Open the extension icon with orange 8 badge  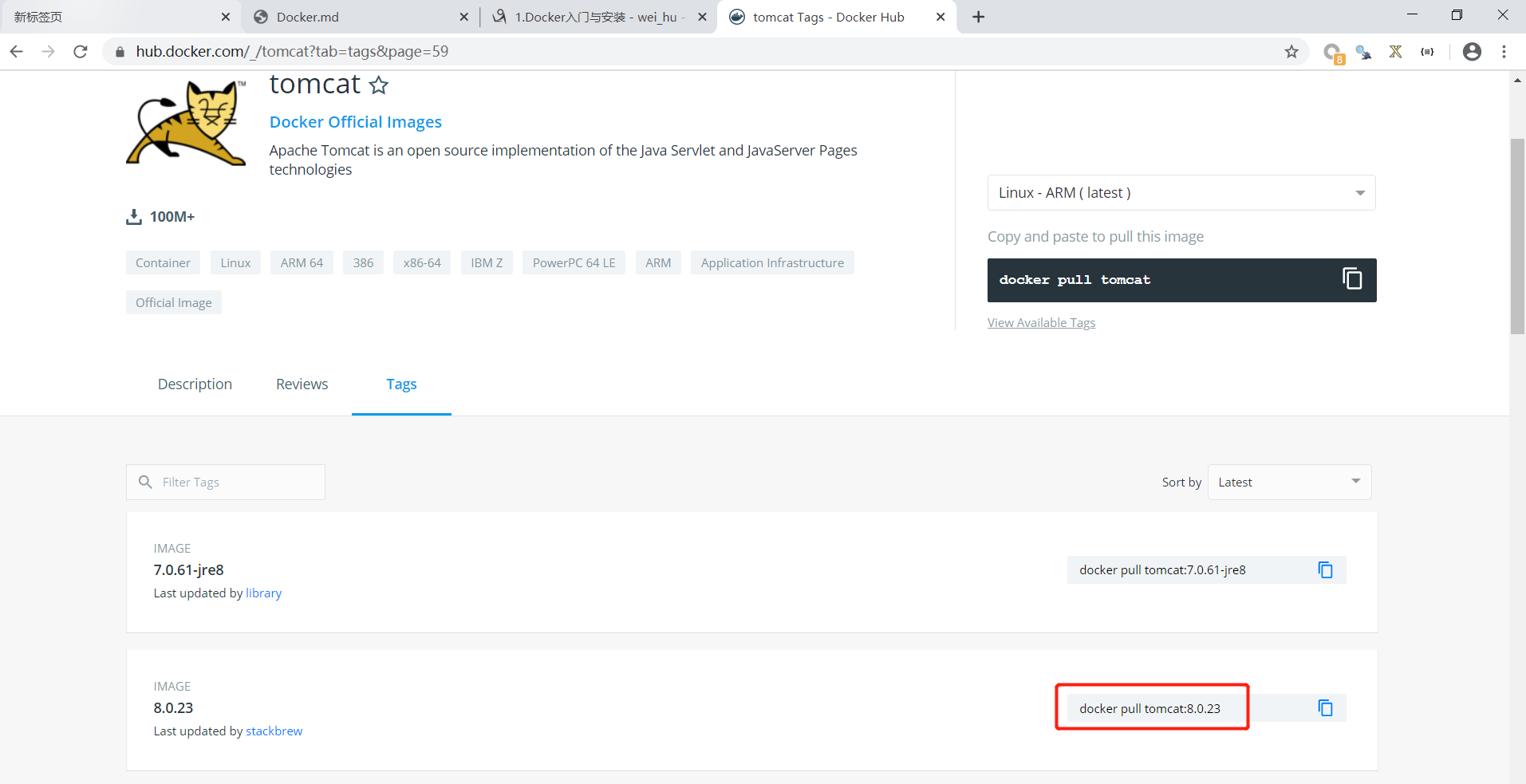click(x=1333, y=53)
